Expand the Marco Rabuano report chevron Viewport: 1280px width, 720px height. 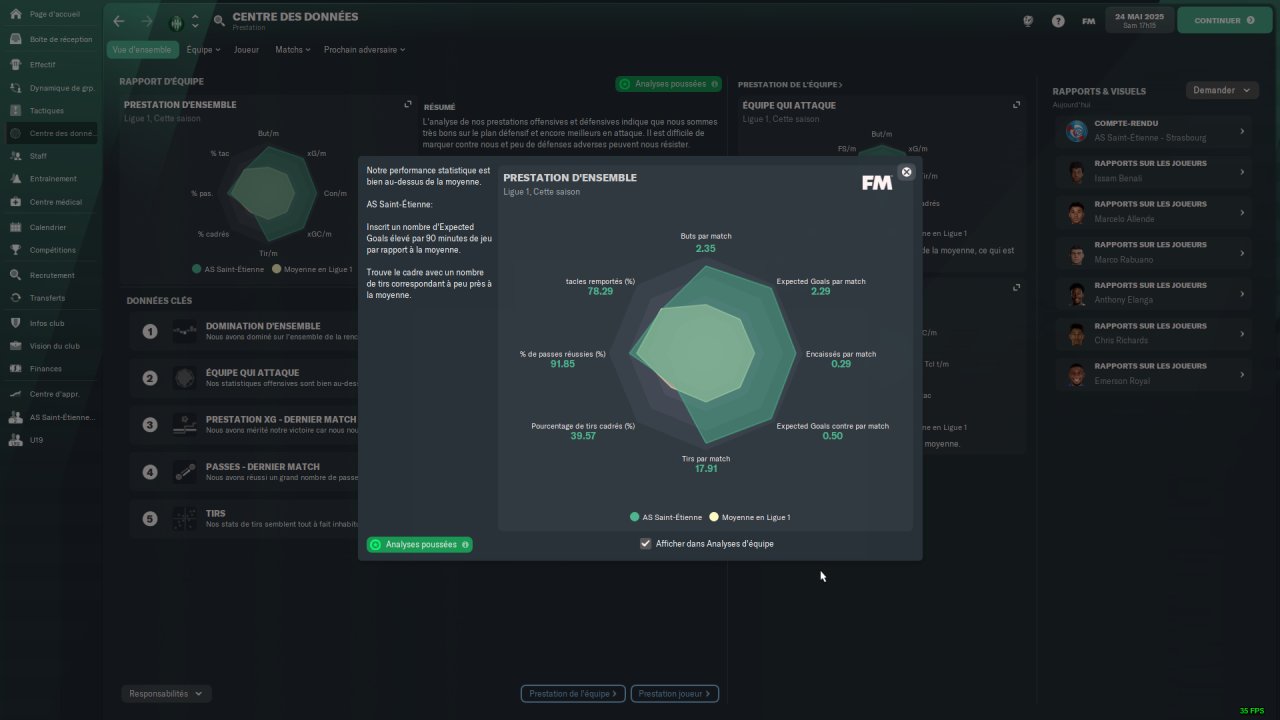click(1242, 253)
